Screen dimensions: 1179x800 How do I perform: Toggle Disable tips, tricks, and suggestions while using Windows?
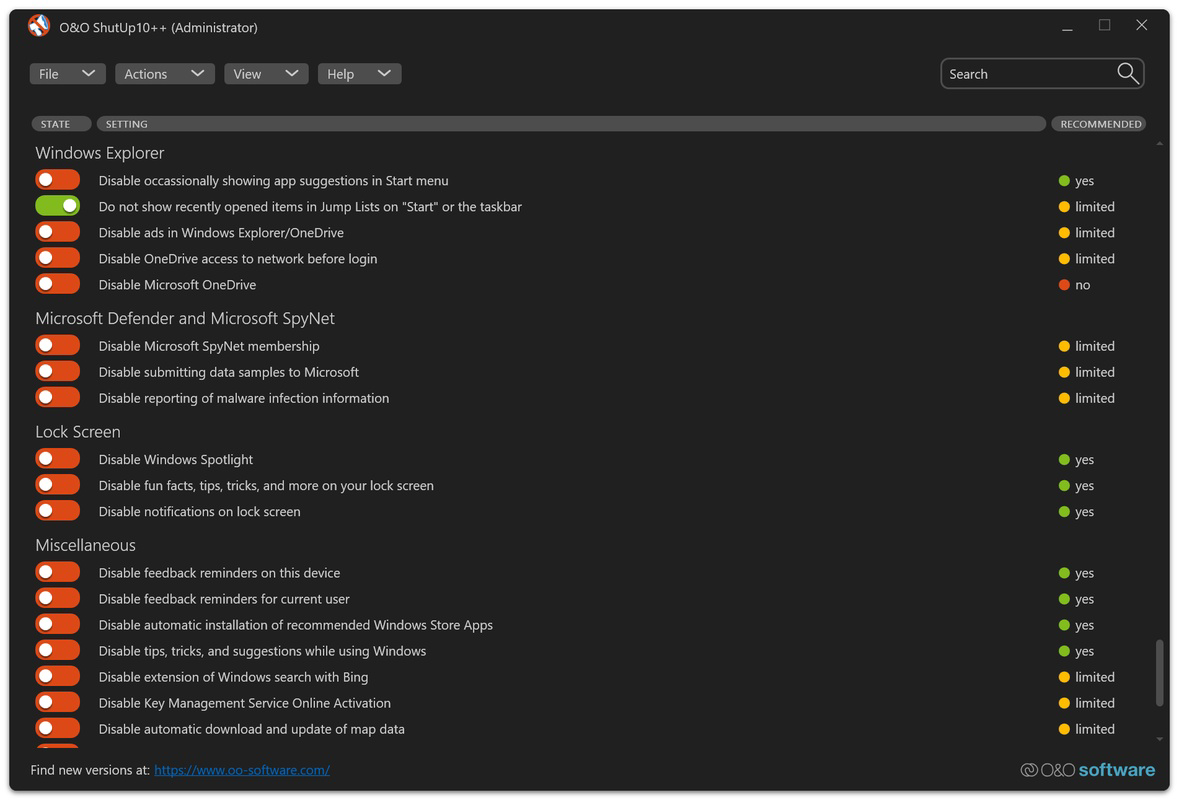click(x=57, y=650)
